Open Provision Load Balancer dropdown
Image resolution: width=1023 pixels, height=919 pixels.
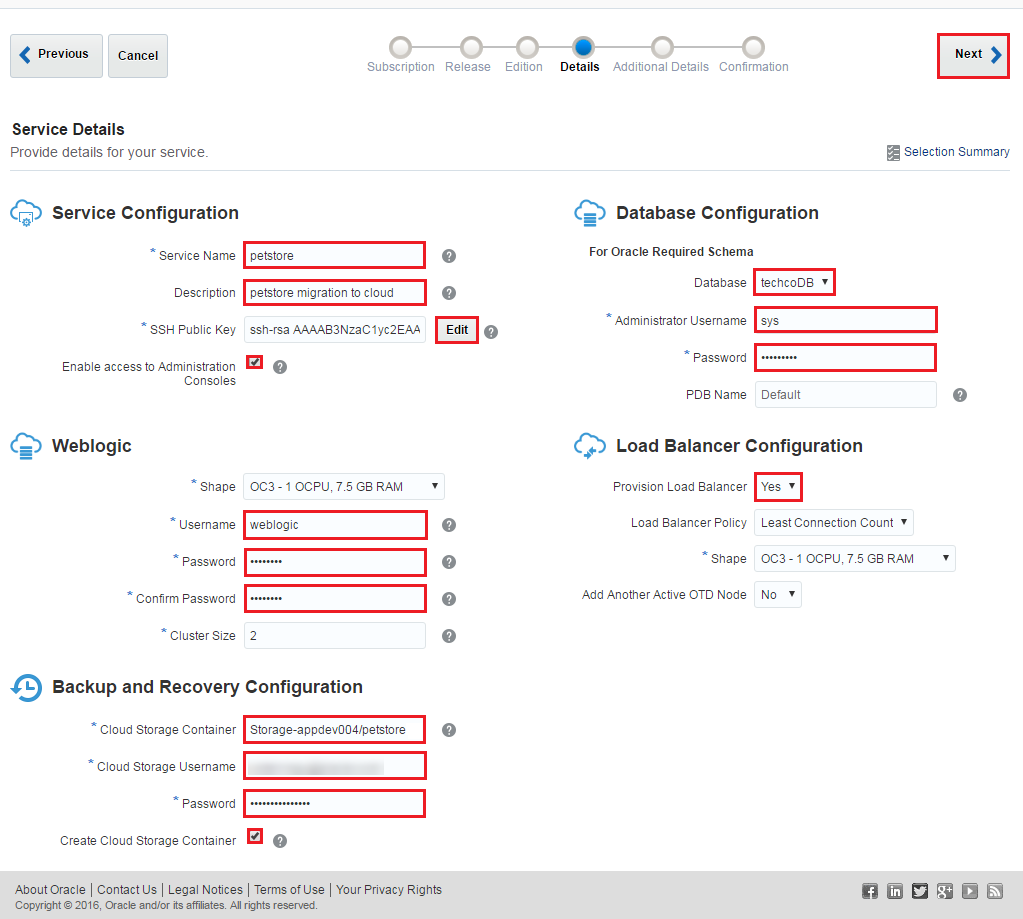click(778, 487)
